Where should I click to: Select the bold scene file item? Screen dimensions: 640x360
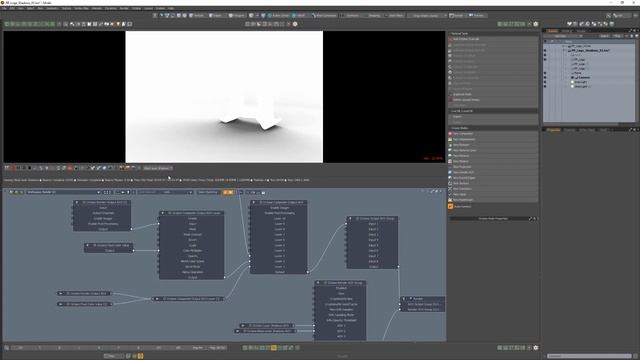(589, 51)
